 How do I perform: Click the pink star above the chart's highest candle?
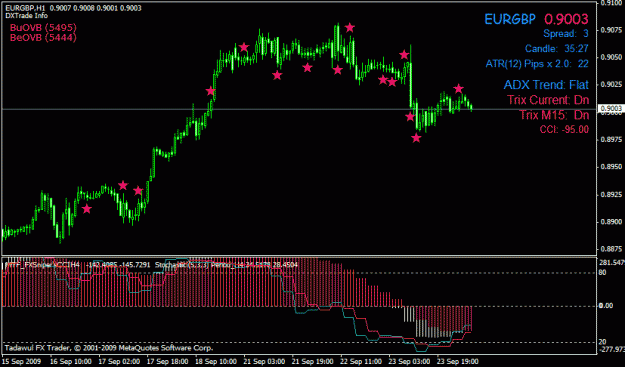tap(350, 27)
